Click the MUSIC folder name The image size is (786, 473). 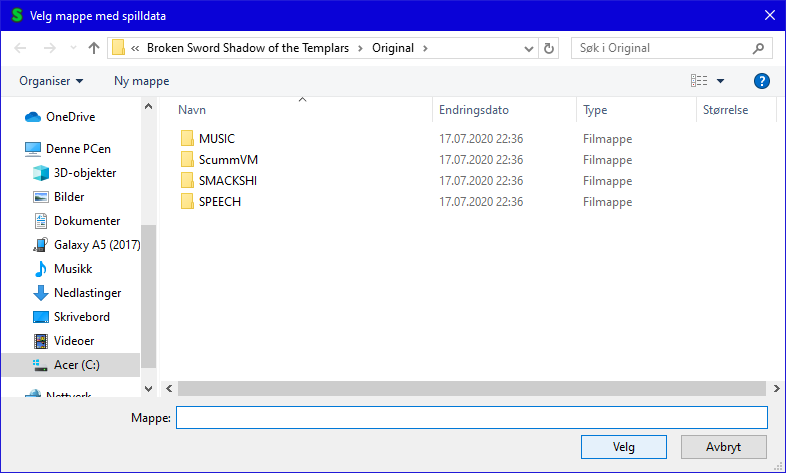217,138
